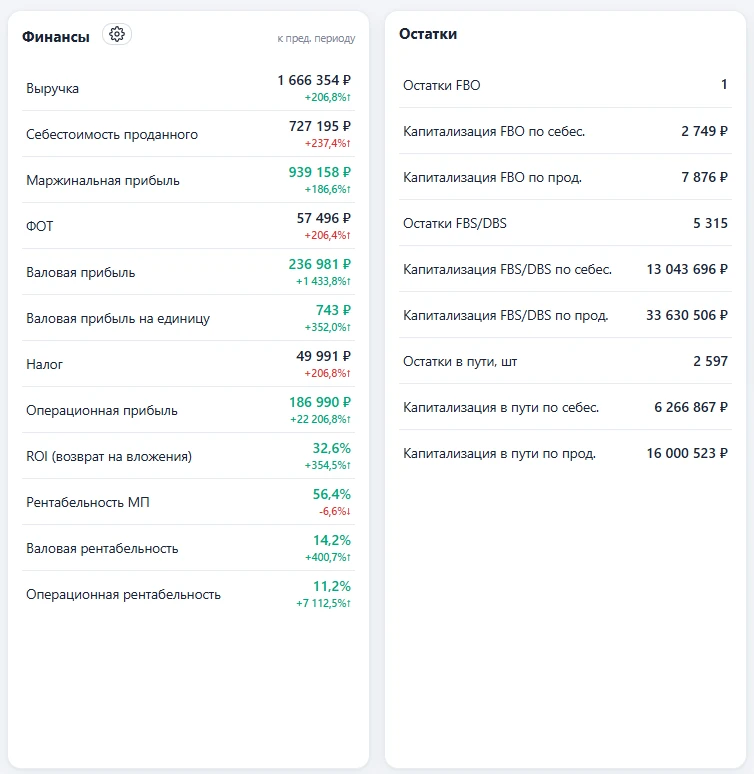The image size is (754, 774).
Task: Select the Остатки в пути, шт label
Action: click(460, 361)
